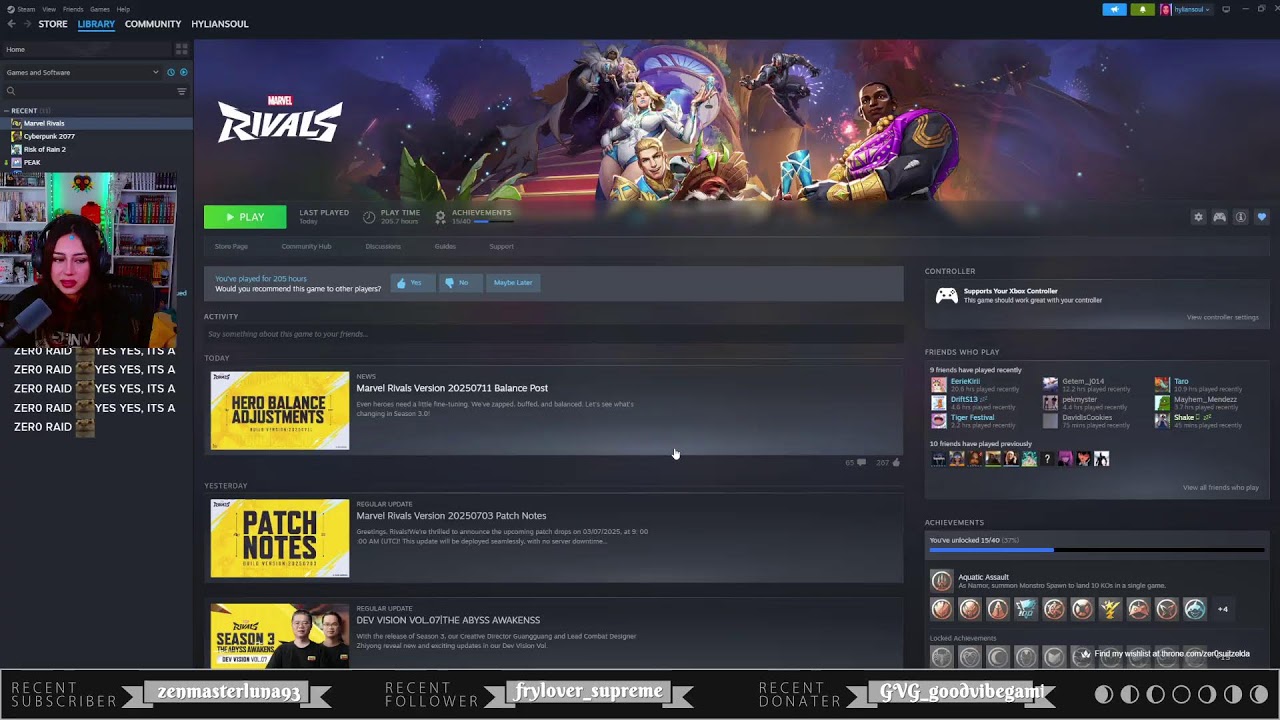Click comment icon on Balance Post
The width and height of the screenshot is (1280, 720).
(861, 463)
